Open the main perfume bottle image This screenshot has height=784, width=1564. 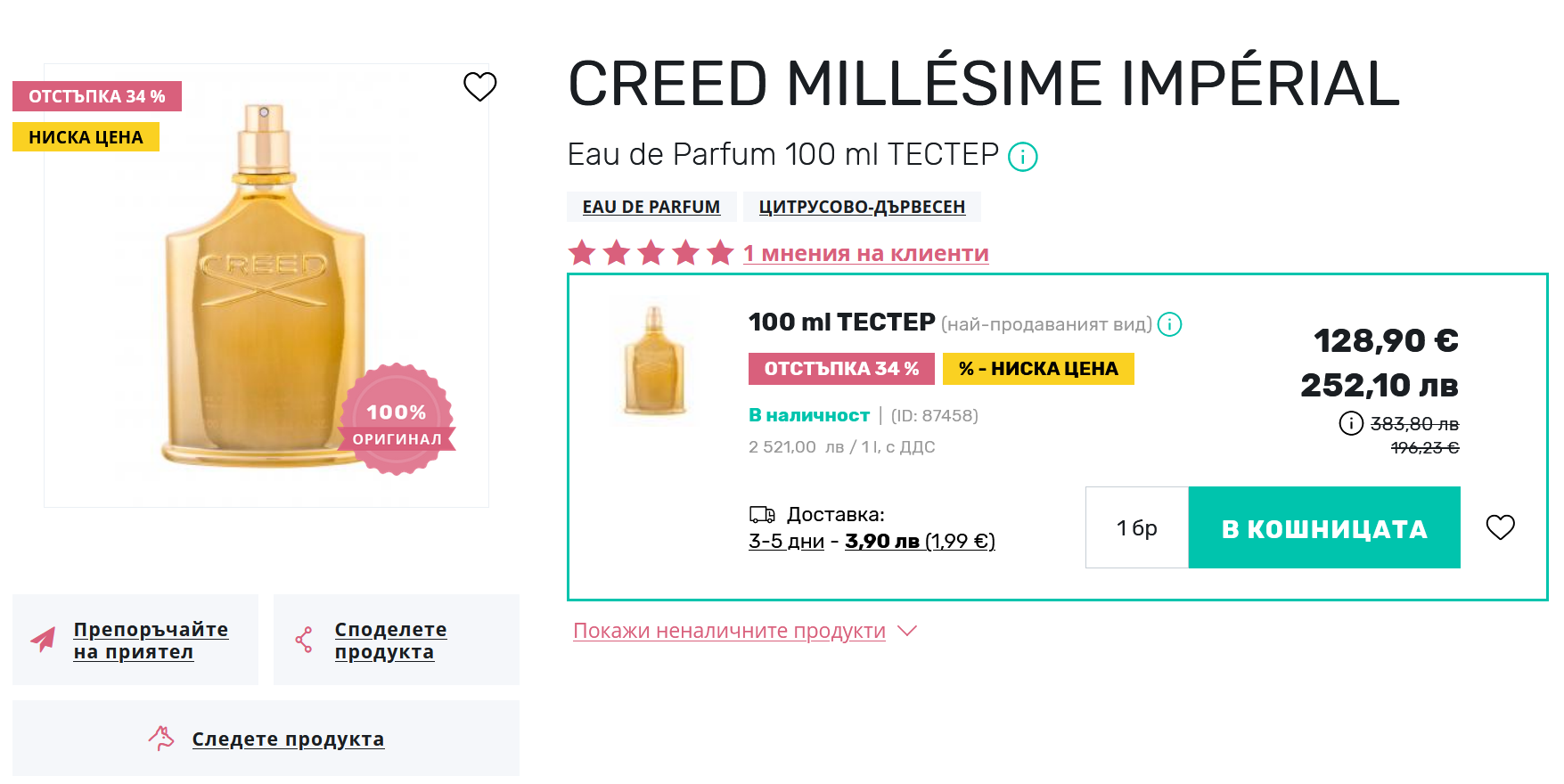tap(266, 285)
